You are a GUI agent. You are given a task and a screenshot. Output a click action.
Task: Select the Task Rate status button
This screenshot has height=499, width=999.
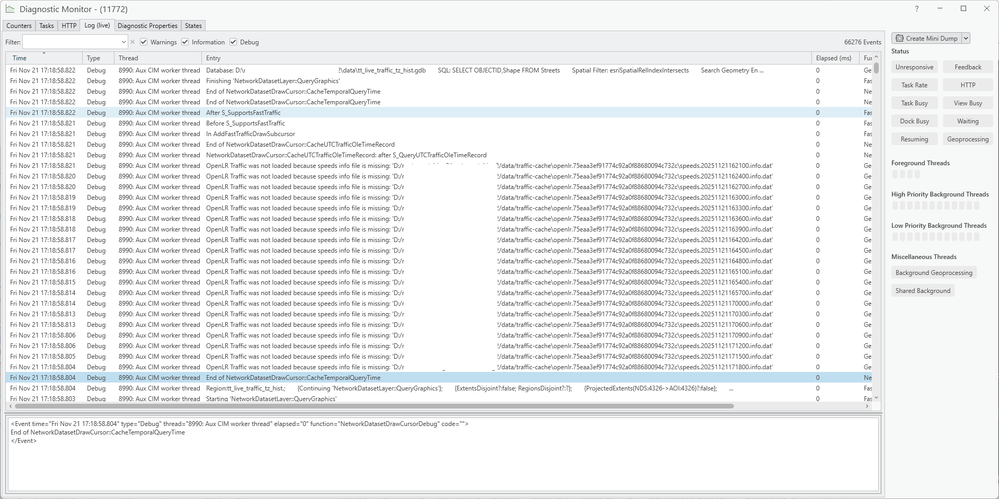coord(914,85)
